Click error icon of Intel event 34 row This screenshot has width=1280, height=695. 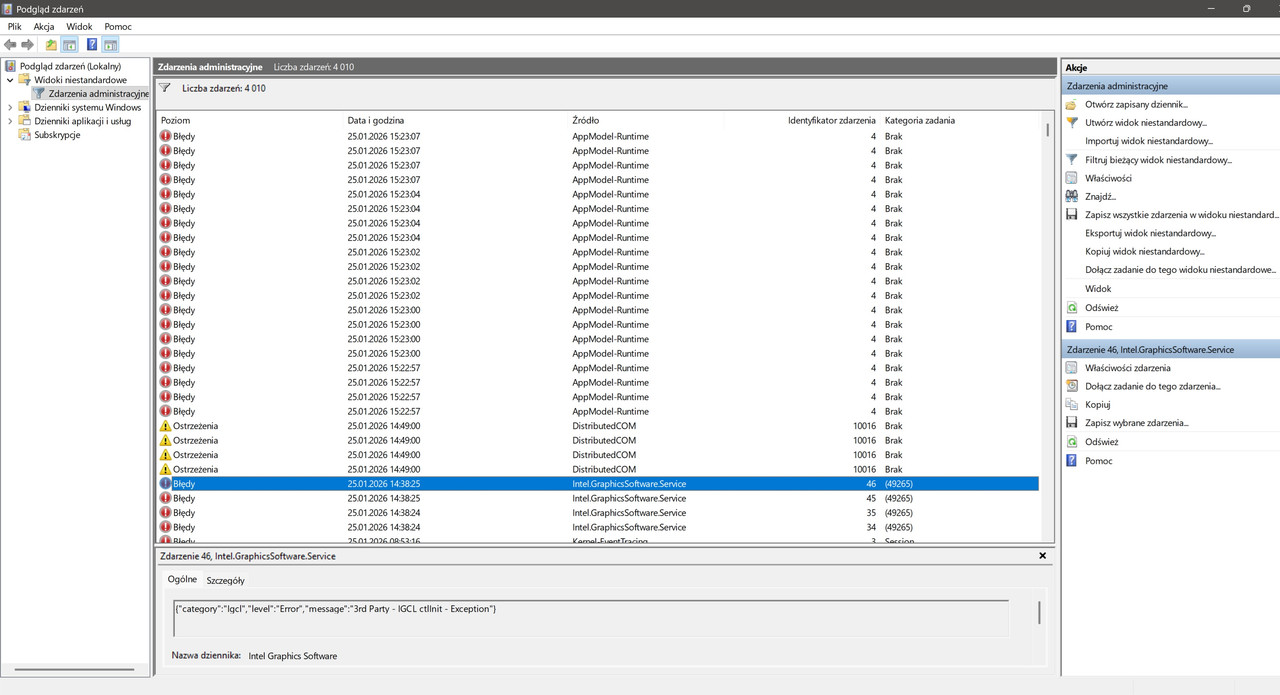165,527
